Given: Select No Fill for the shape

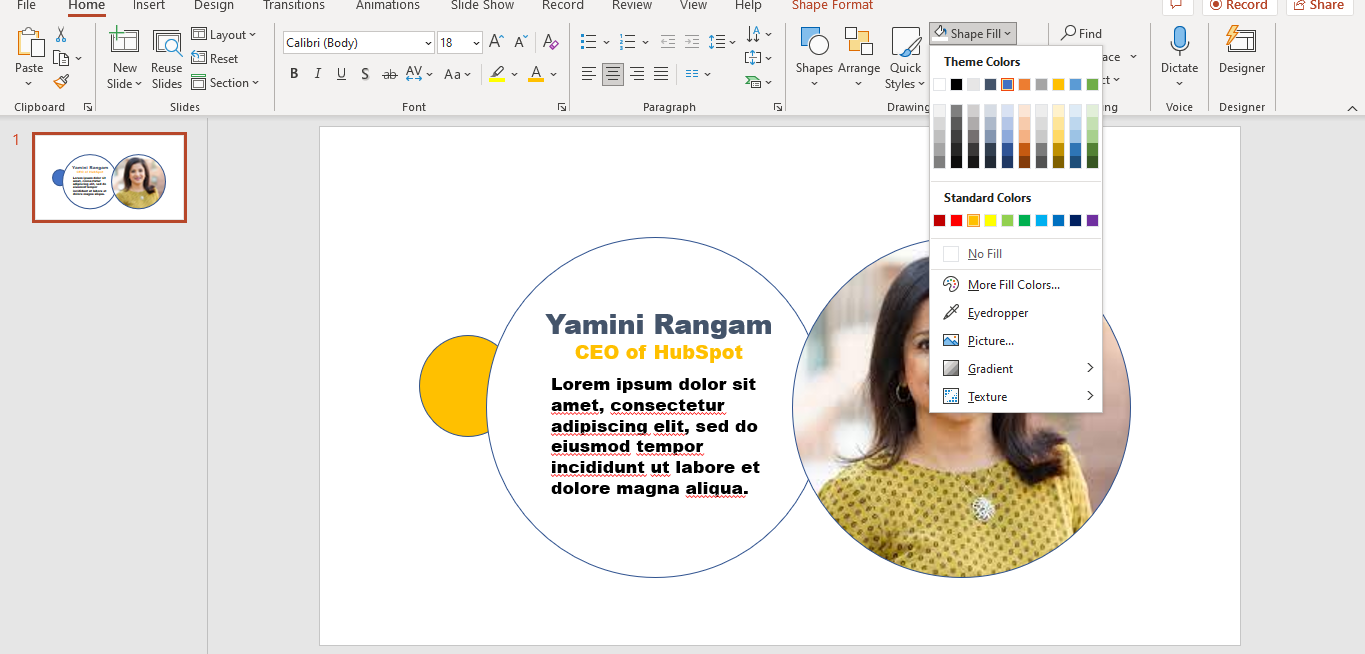Looking at the screenshot, I should coord(985,253).
